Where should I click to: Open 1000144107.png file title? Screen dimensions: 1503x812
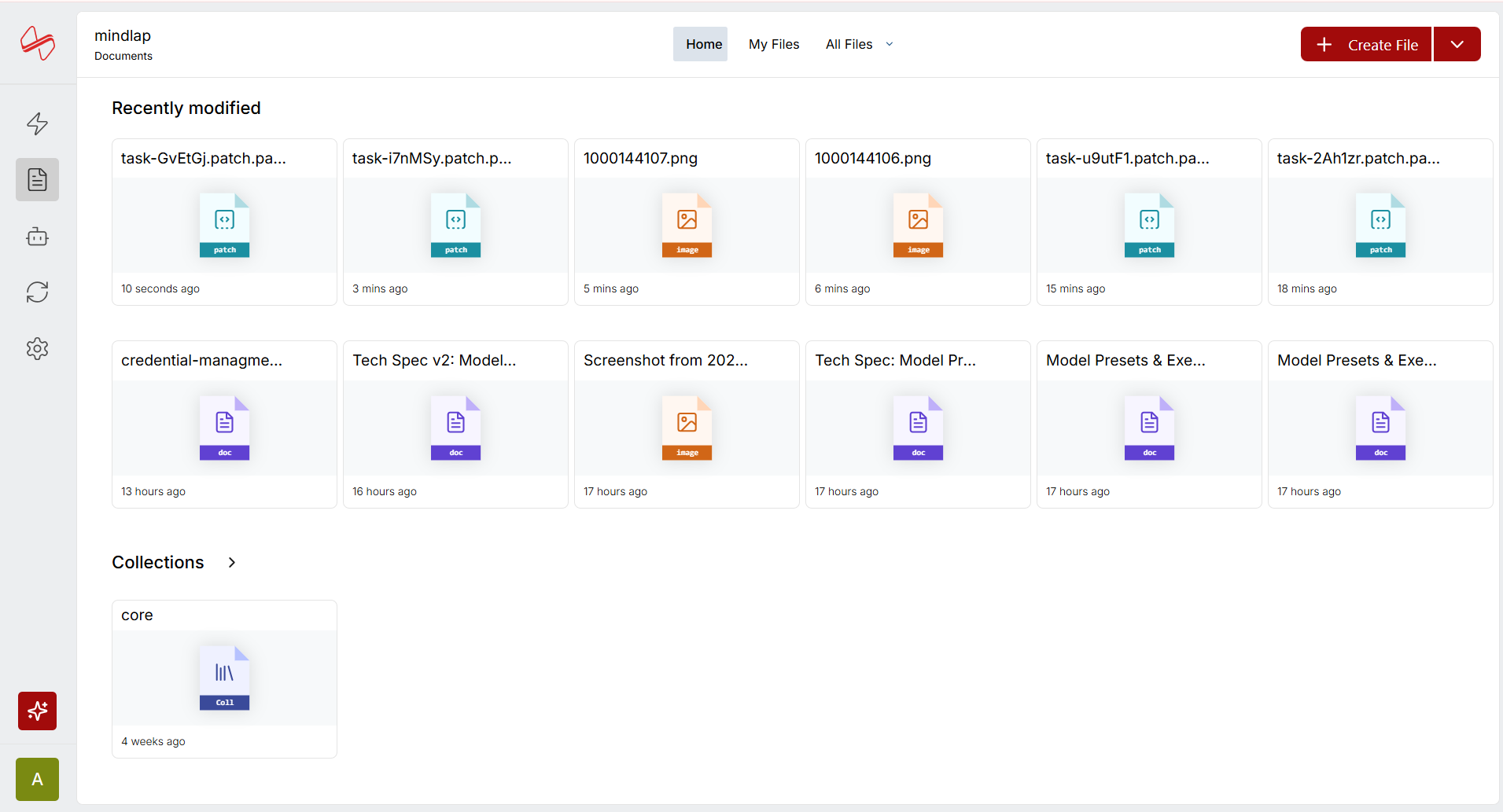tap(640, 158)
